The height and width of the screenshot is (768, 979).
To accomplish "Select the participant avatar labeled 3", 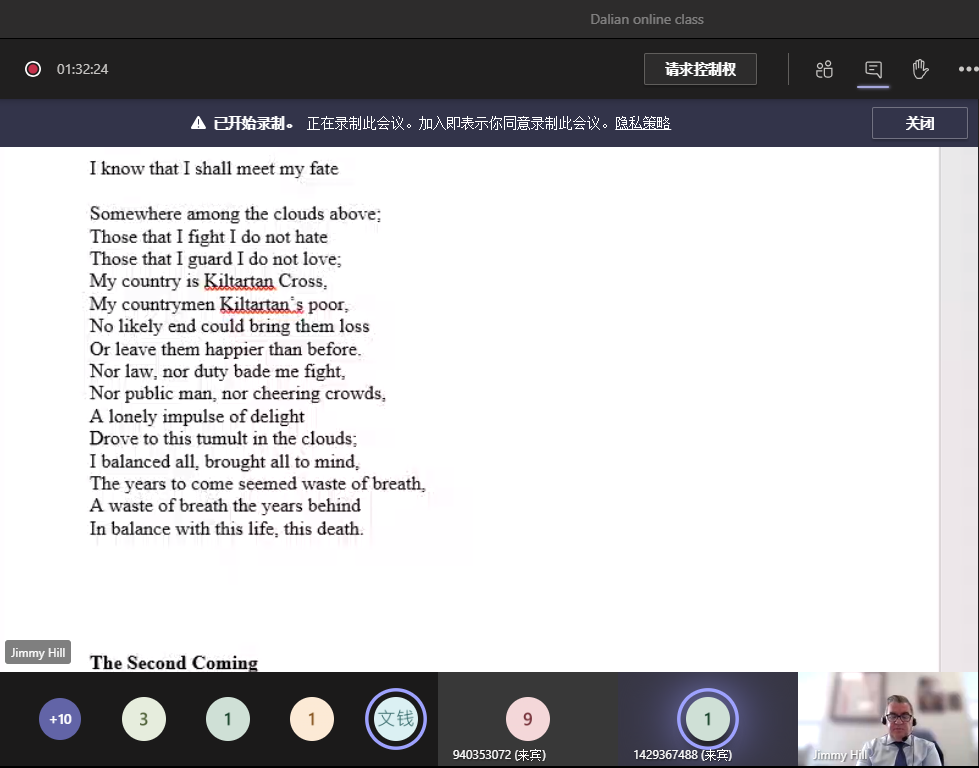I will click(x=143, y=719).
